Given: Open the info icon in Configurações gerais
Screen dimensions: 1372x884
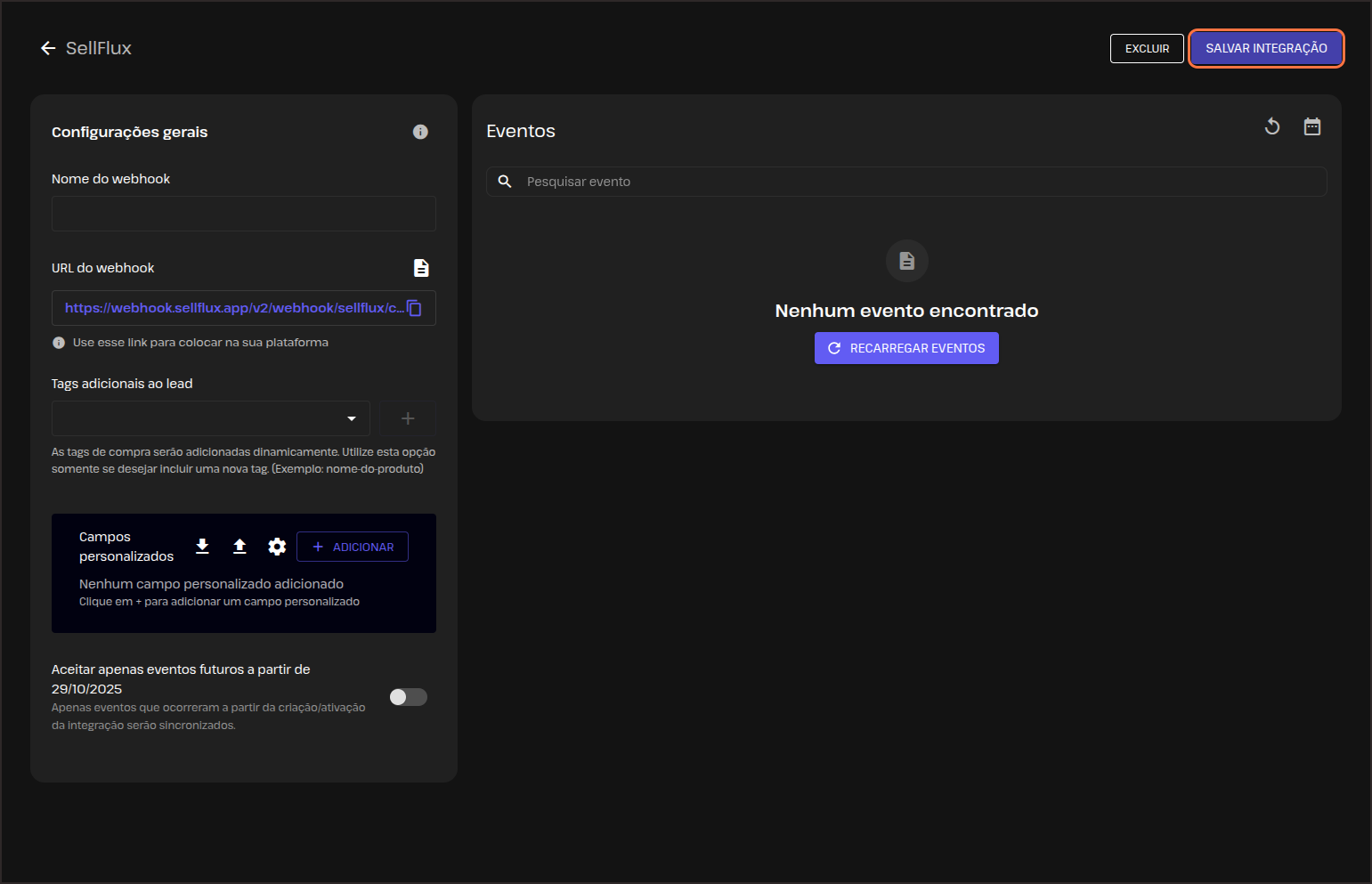Looking at the screenshot, I should pyautogui.click(x=420, y=132).
